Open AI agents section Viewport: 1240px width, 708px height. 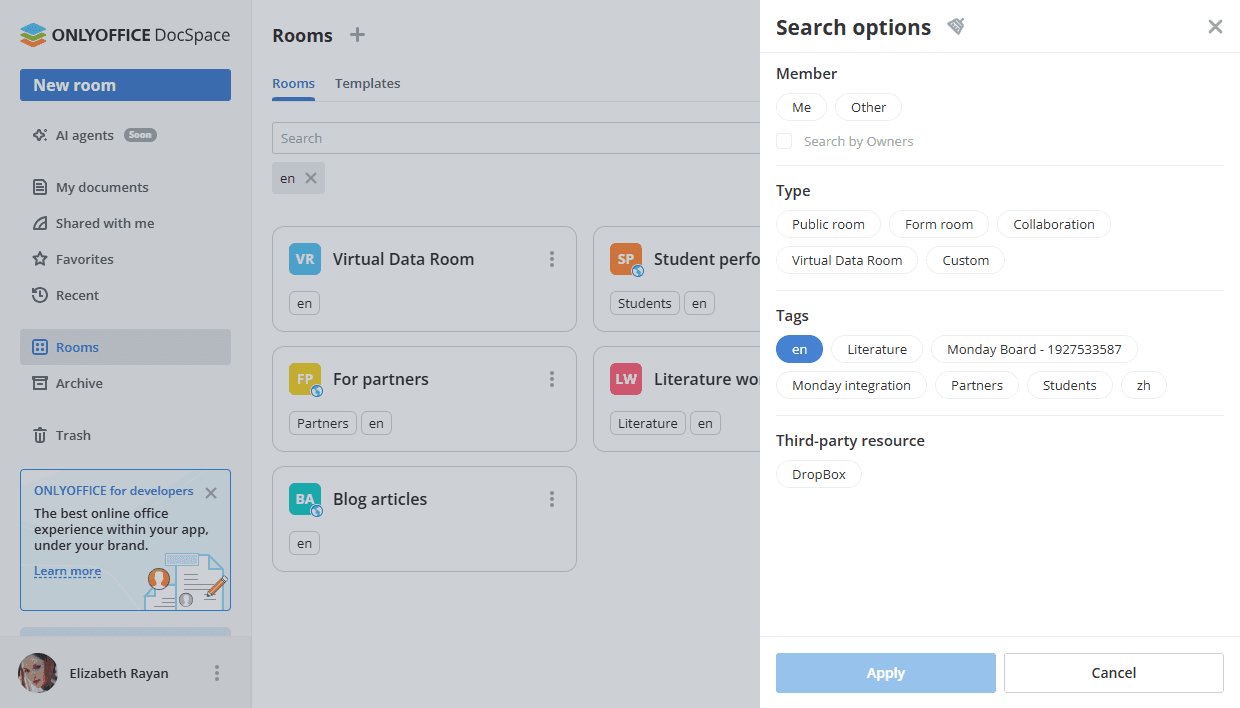pyautogui.click(x=84, y=135)
